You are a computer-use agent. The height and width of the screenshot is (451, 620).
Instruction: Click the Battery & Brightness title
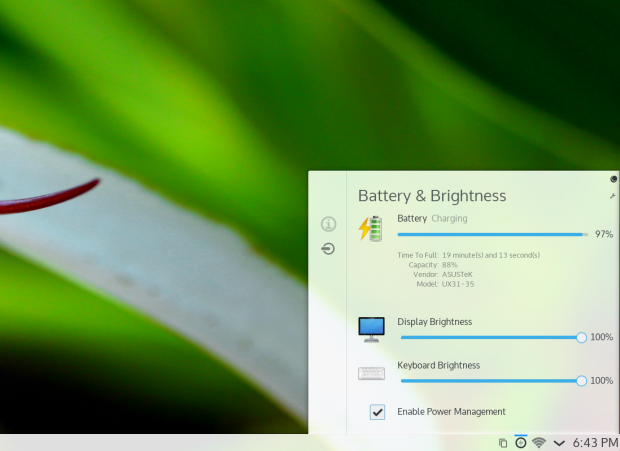tap(432, 196)
